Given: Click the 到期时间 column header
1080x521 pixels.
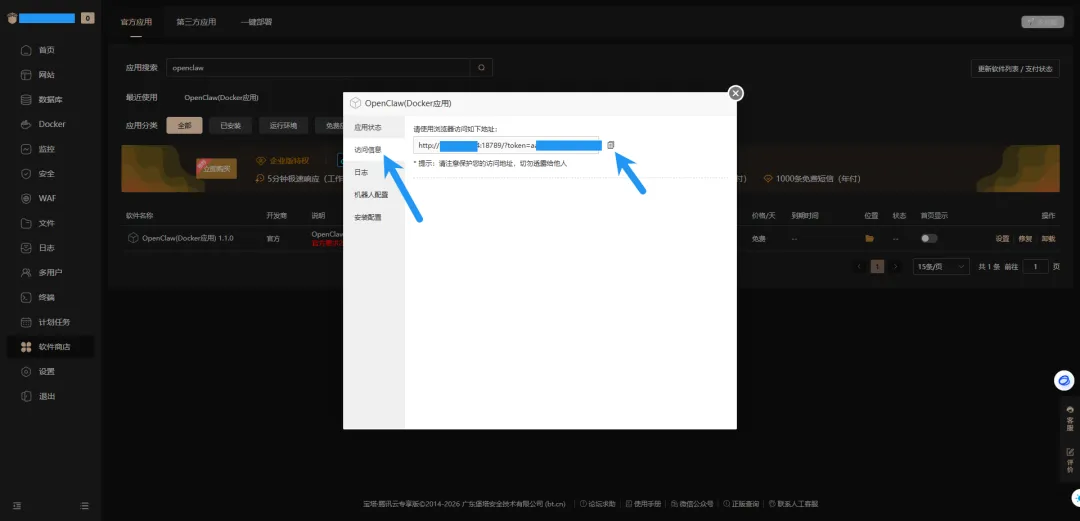Looking at the screenshot, I should 804,216.
